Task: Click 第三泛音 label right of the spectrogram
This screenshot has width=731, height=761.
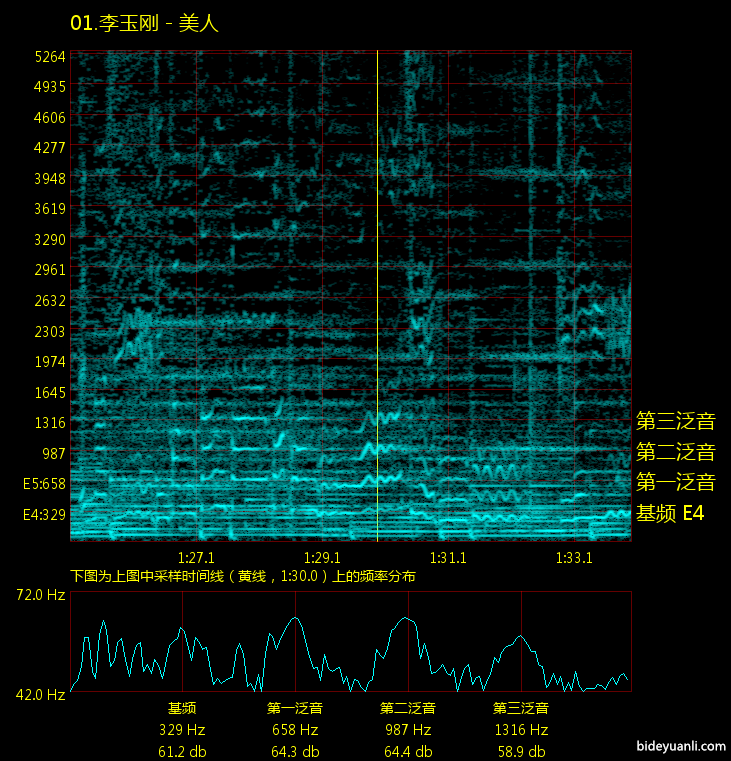Action: pos(675,420)
